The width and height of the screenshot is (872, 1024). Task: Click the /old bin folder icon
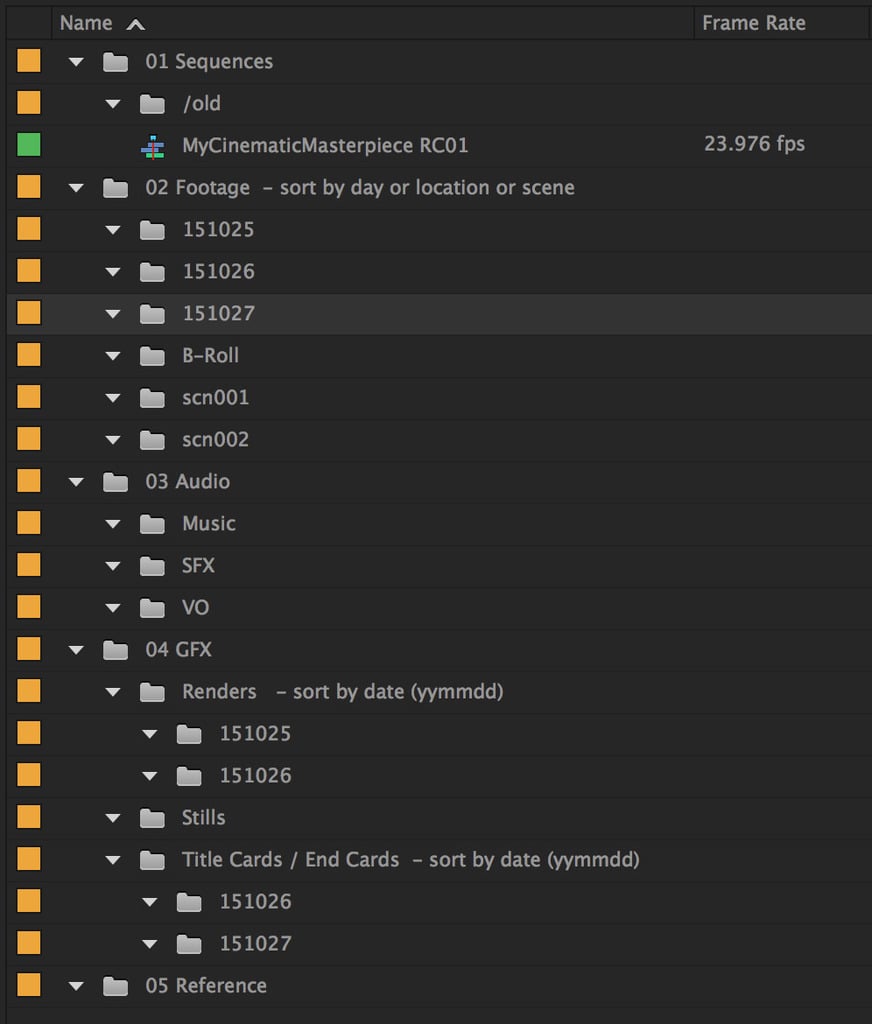[152, 104]
